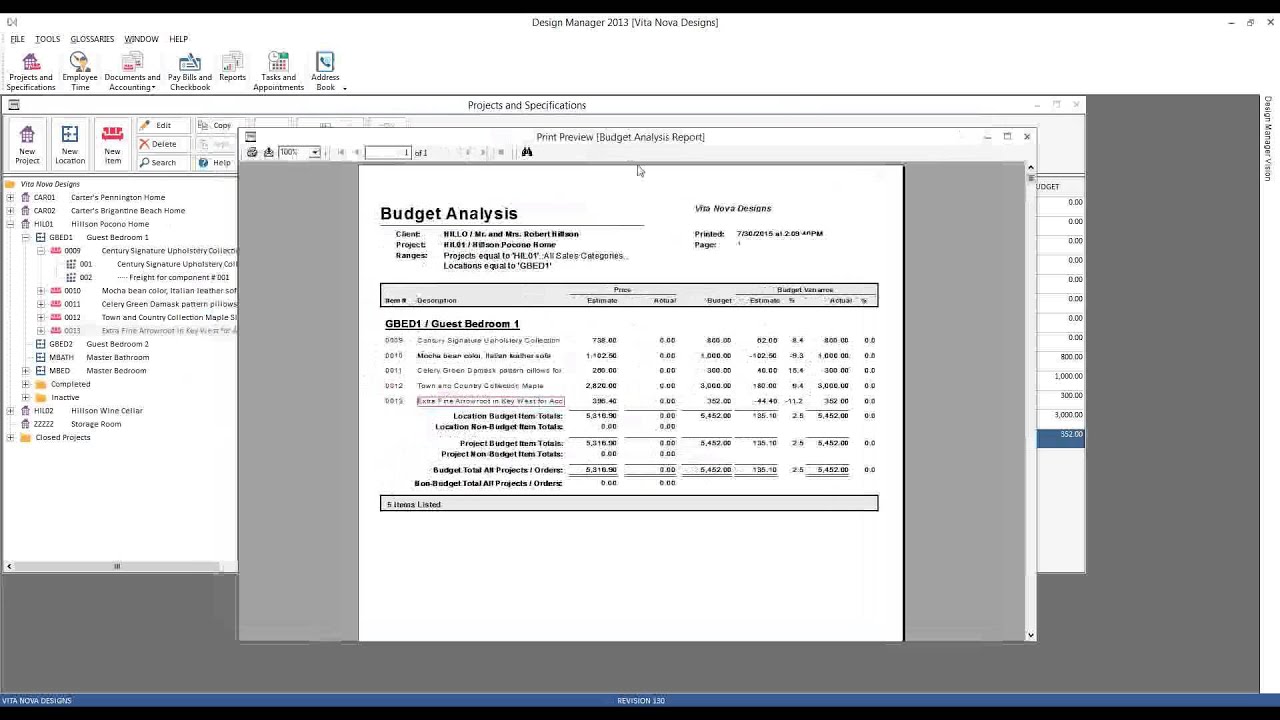The image size is (1280, 720).
Task: Open the FILE menu
Action: pyautogui.click(x=17, y=39)
